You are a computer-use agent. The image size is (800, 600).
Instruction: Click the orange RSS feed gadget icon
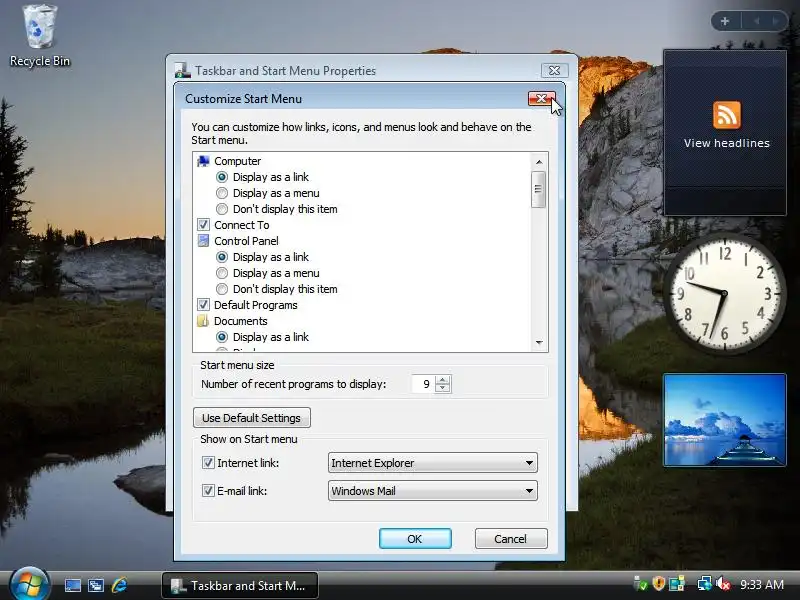tap(727, 115)
